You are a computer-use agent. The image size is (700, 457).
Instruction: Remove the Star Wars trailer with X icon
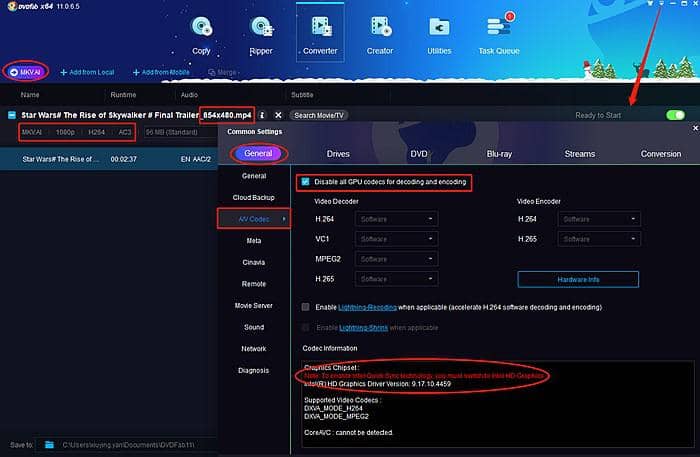coord(277,115)
